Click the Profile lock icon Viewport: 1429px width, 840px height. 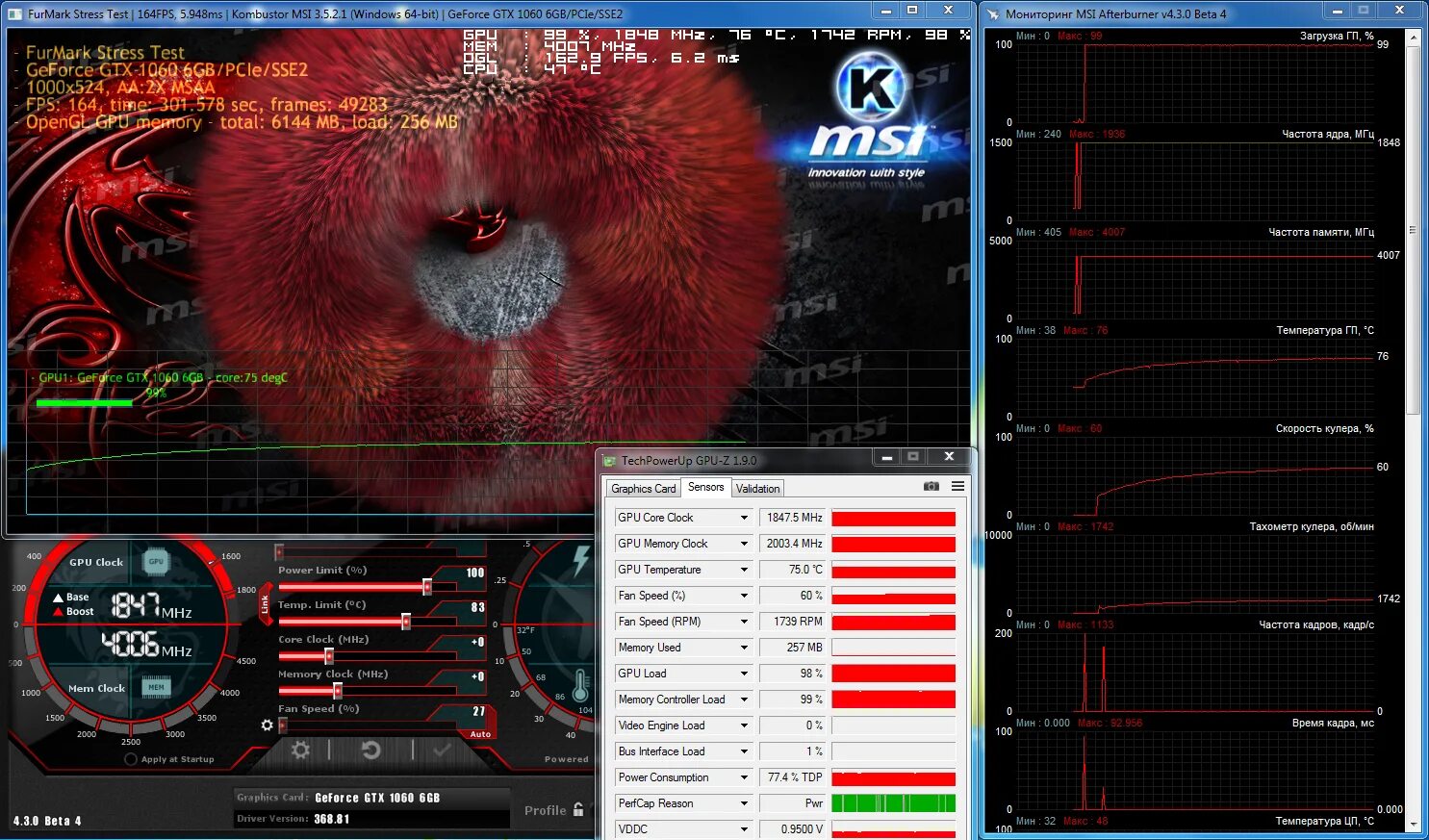tap(578, 809)
